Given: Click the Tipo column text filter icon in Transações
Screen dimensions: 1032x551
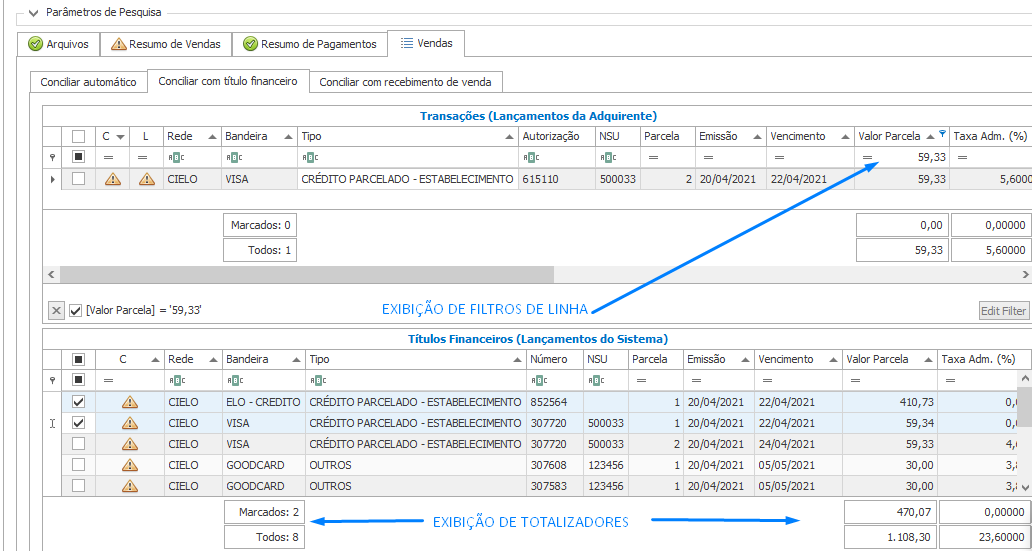Looking at the screenshot, I should 312,157.
